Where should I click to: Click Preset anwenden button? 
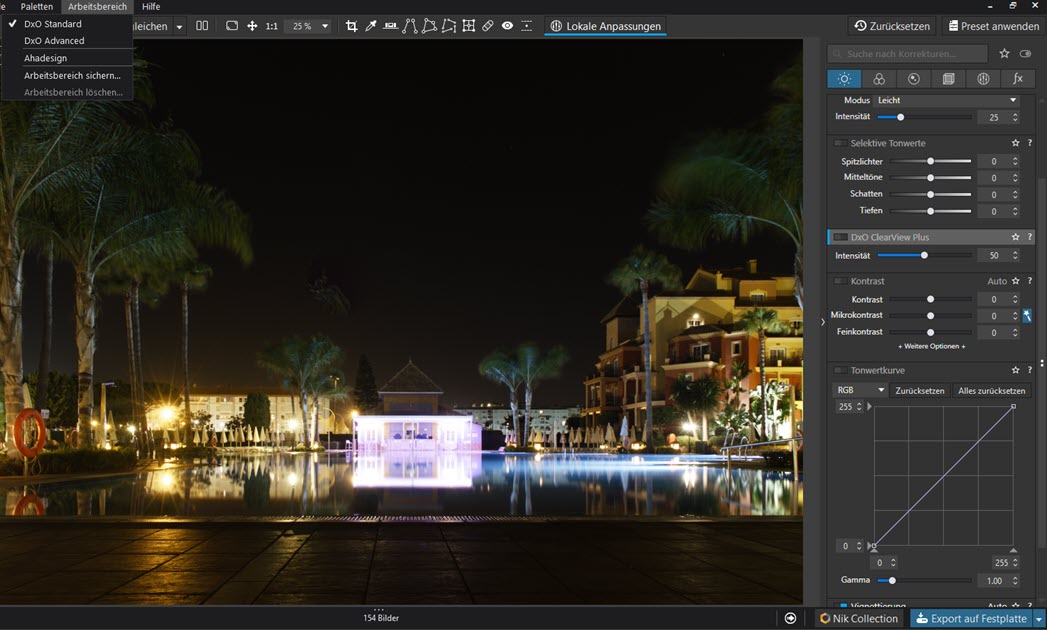[993, 26]
